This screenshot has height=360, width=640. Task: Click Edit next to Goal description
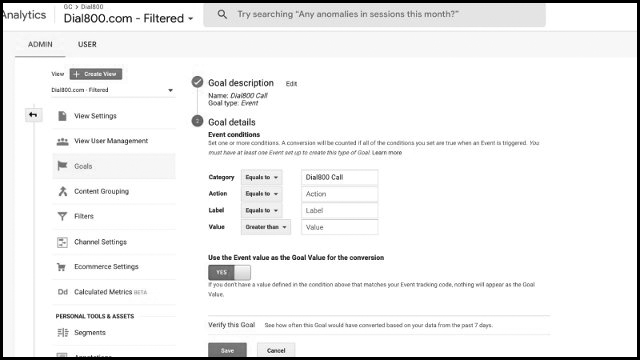click(x=291, y=84)
